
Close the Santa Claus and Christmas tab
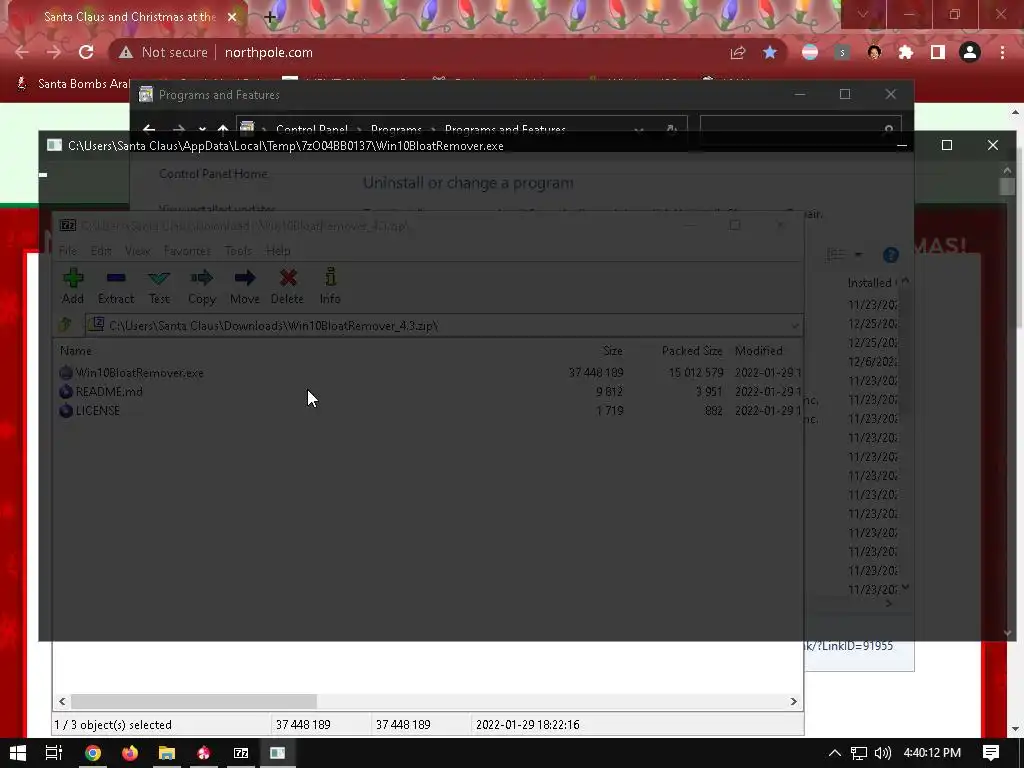[x=232, y=17]
